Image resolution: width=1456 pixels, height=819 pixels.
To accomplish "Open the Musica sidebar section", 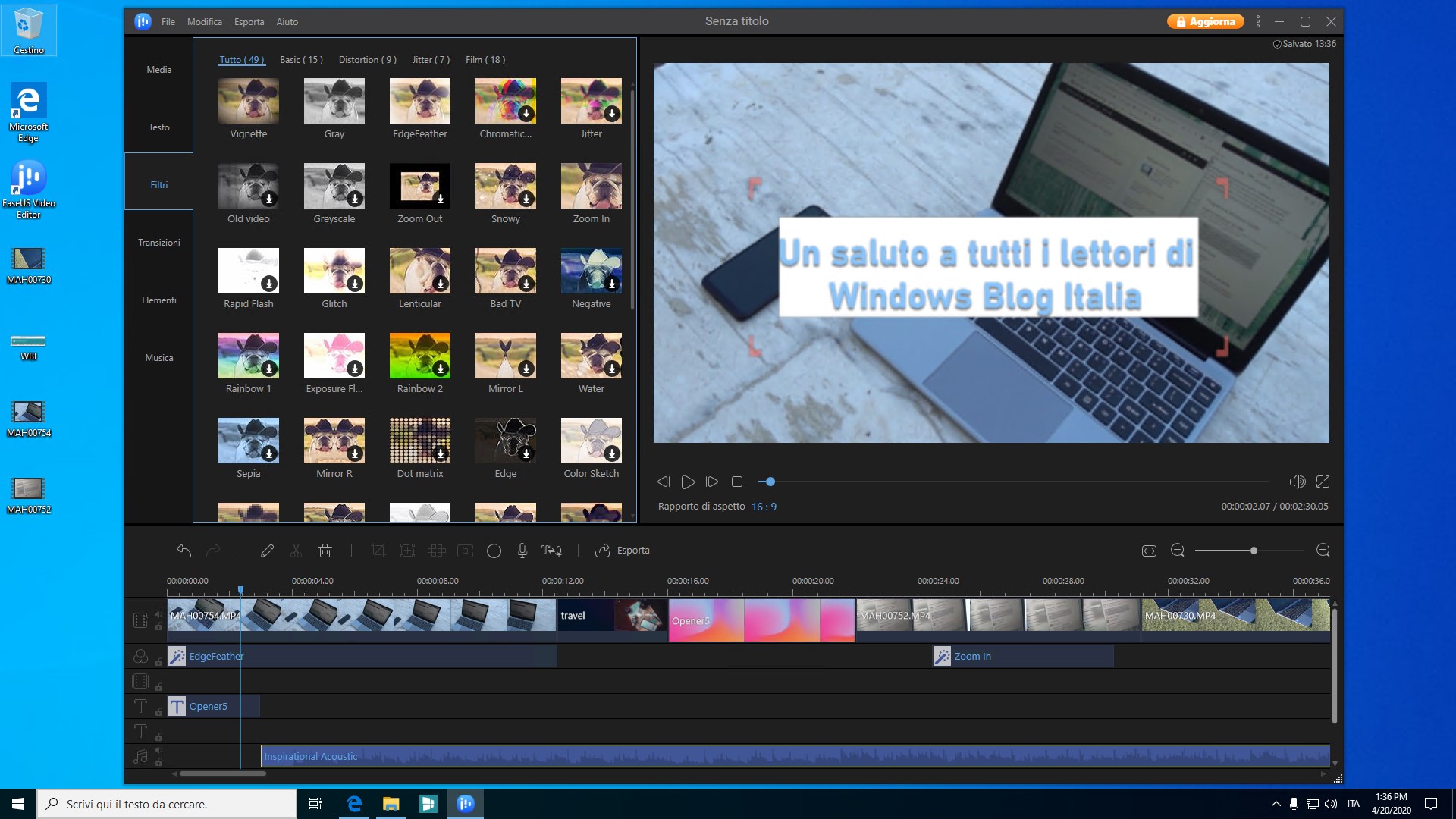I will point(159,358).
